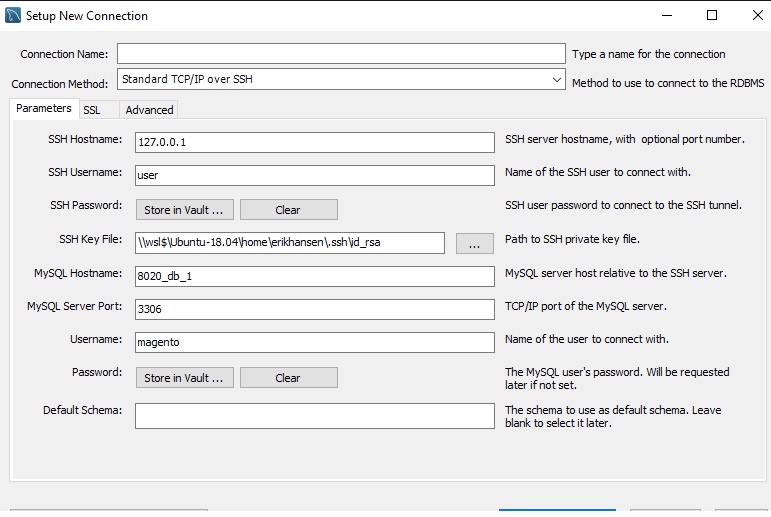
Task: Open the Connection Method dropdown
Action: click(x=341, y=79)
